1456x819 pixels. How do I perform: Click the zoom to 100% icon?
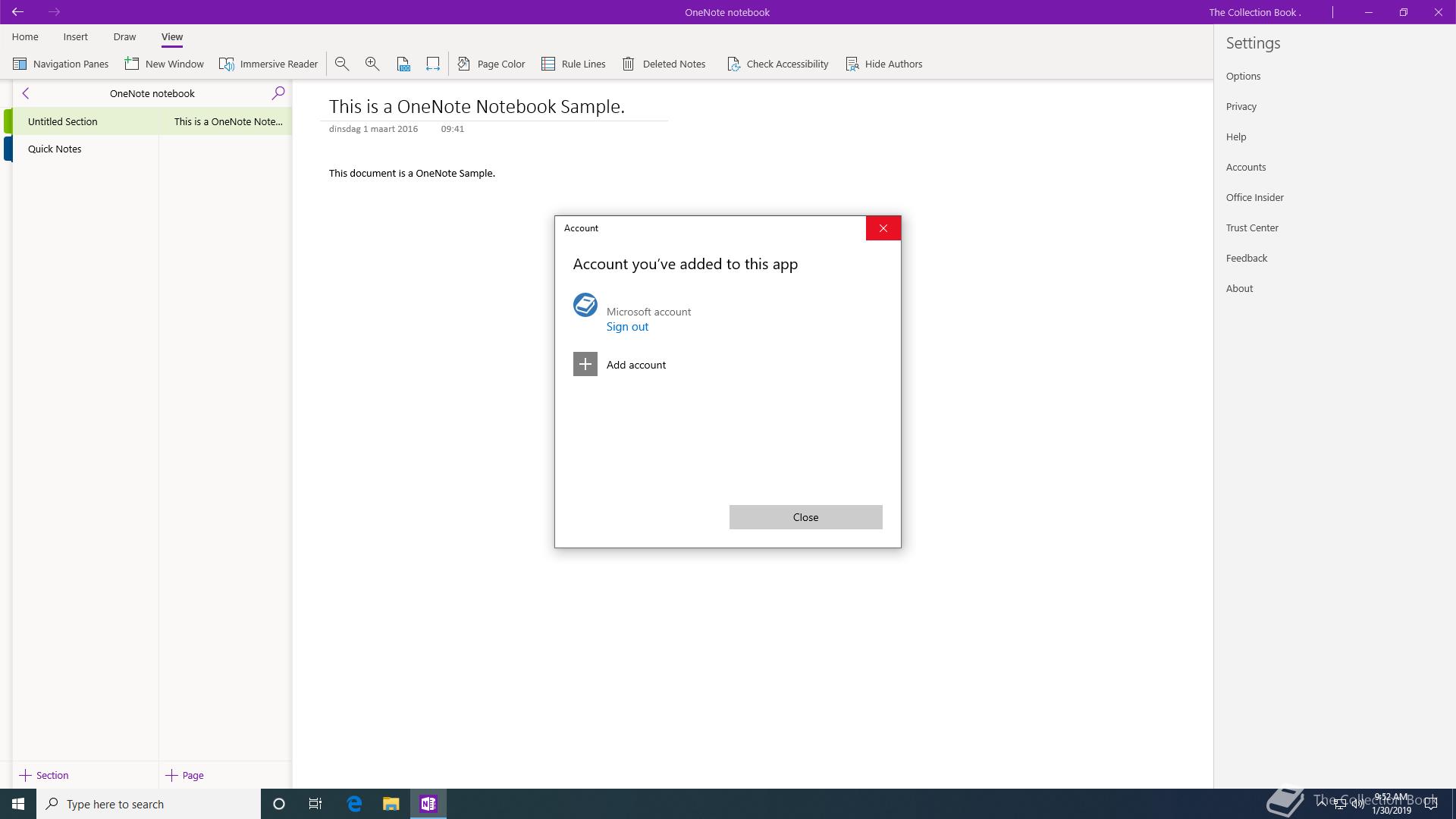coord(403,64)
